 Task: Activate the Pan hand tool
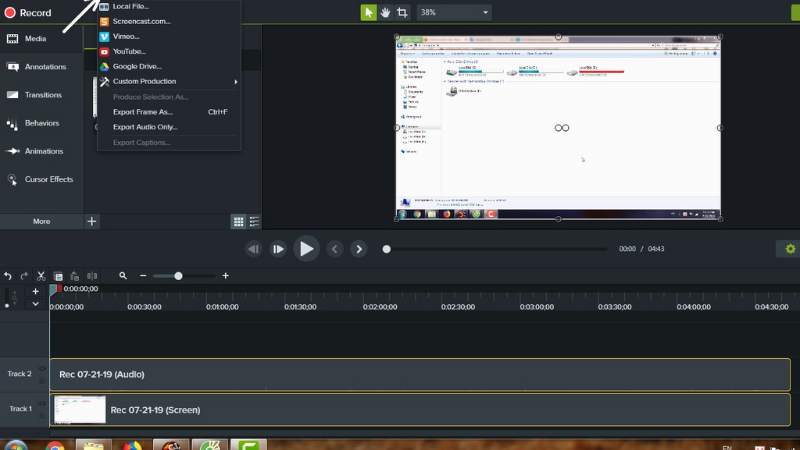[x=385, y=13]
